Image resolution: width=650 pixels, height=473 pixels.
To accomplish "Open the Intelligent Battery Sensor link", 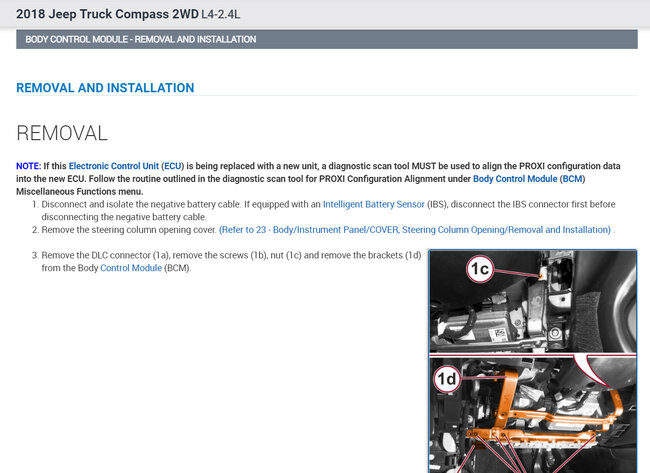I will [374, 204].
